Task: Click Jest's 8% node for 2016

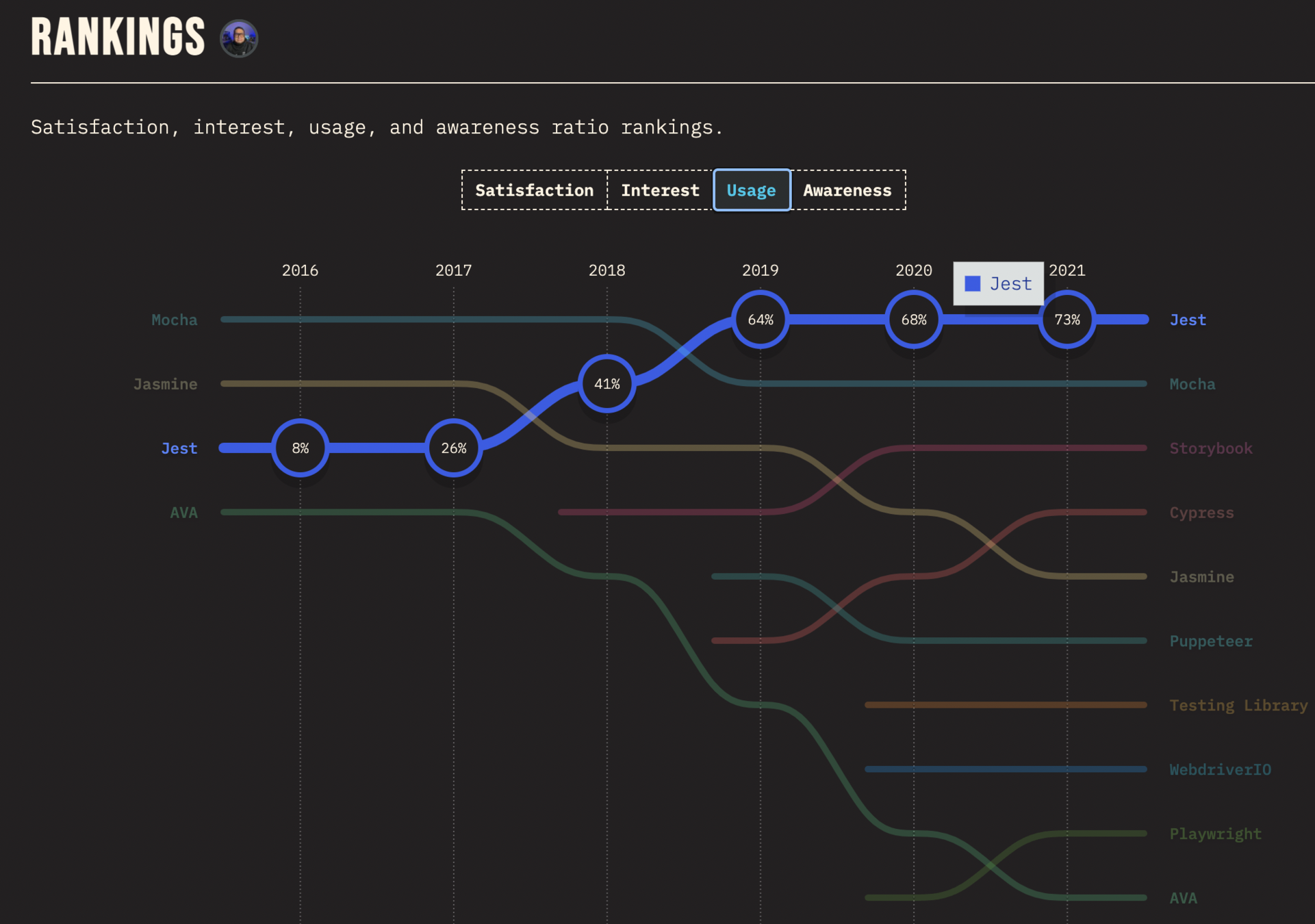Action: click(301, 448)
